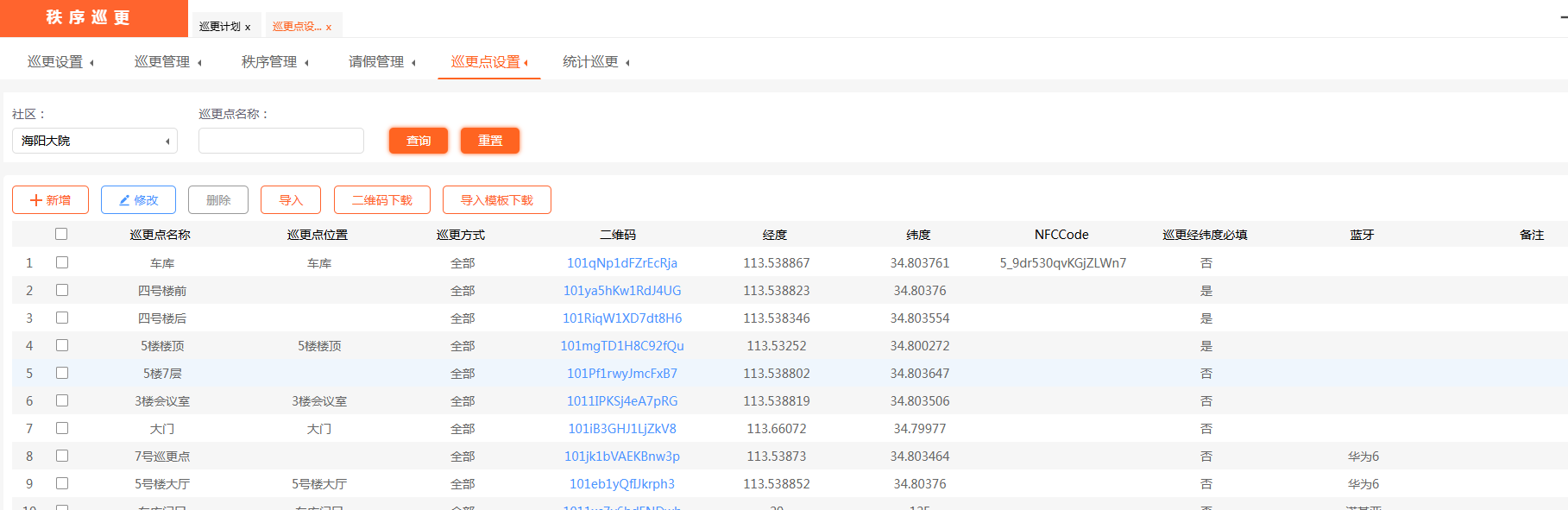Toggle the select-all checkbox in table header
The image size is (1568, 510).
pos(61,234)
